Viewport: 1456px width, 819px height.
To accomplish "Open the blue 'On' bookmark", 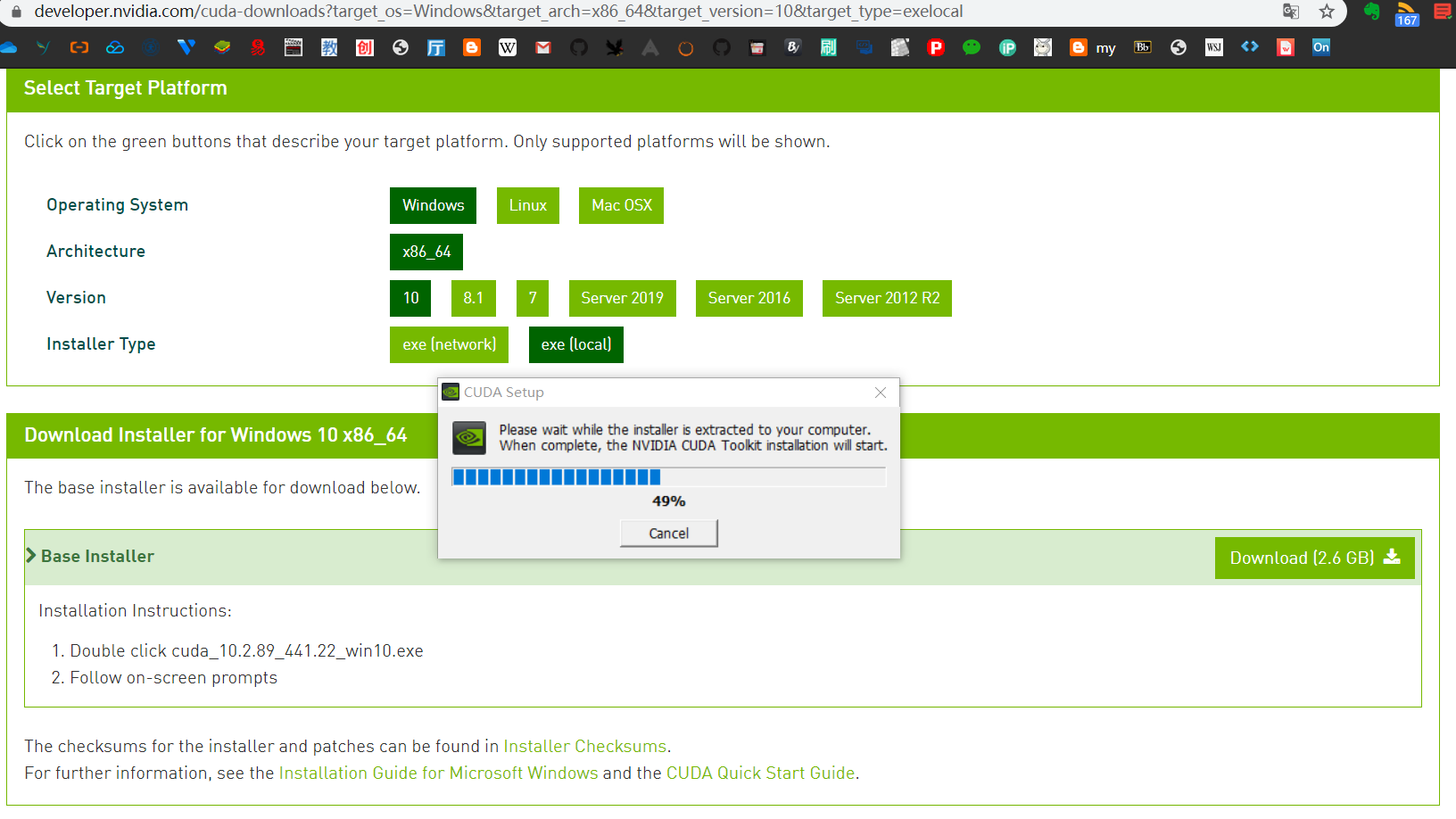I will 1321,47.
